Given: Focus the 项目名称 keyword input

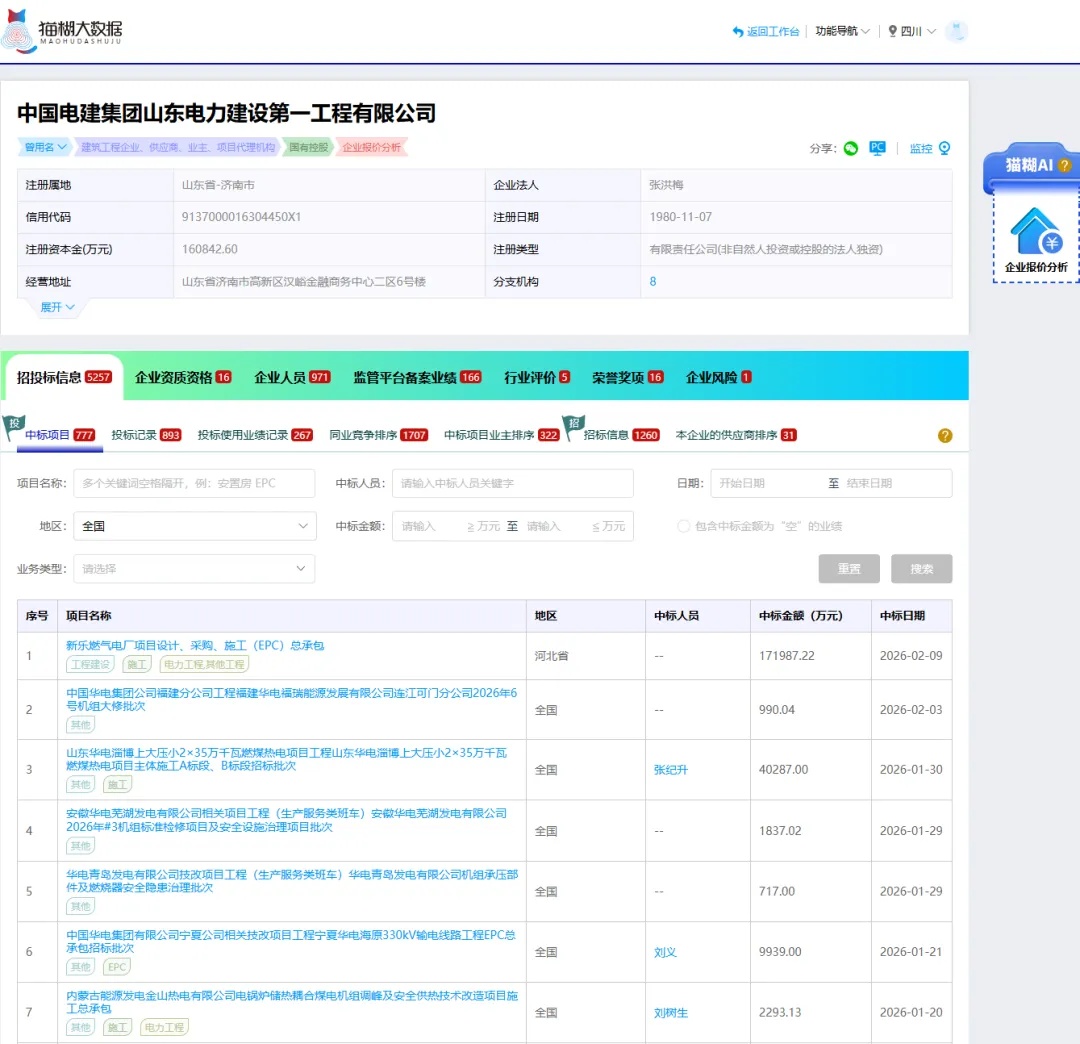Looking at the screenshot, I should [194, 483].
